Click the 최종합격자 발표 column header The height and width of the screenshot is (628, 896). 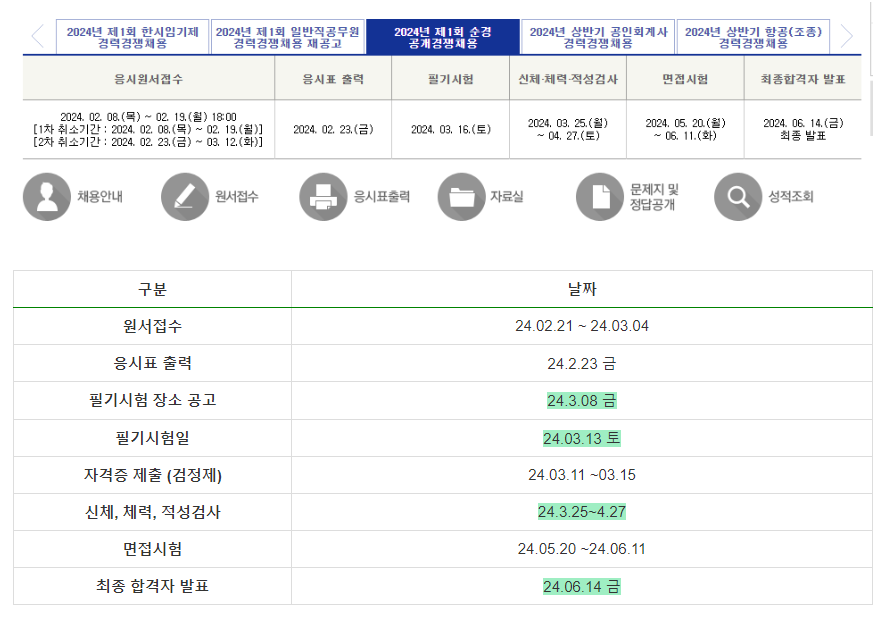pyautogui.click(x=803, y=79)
